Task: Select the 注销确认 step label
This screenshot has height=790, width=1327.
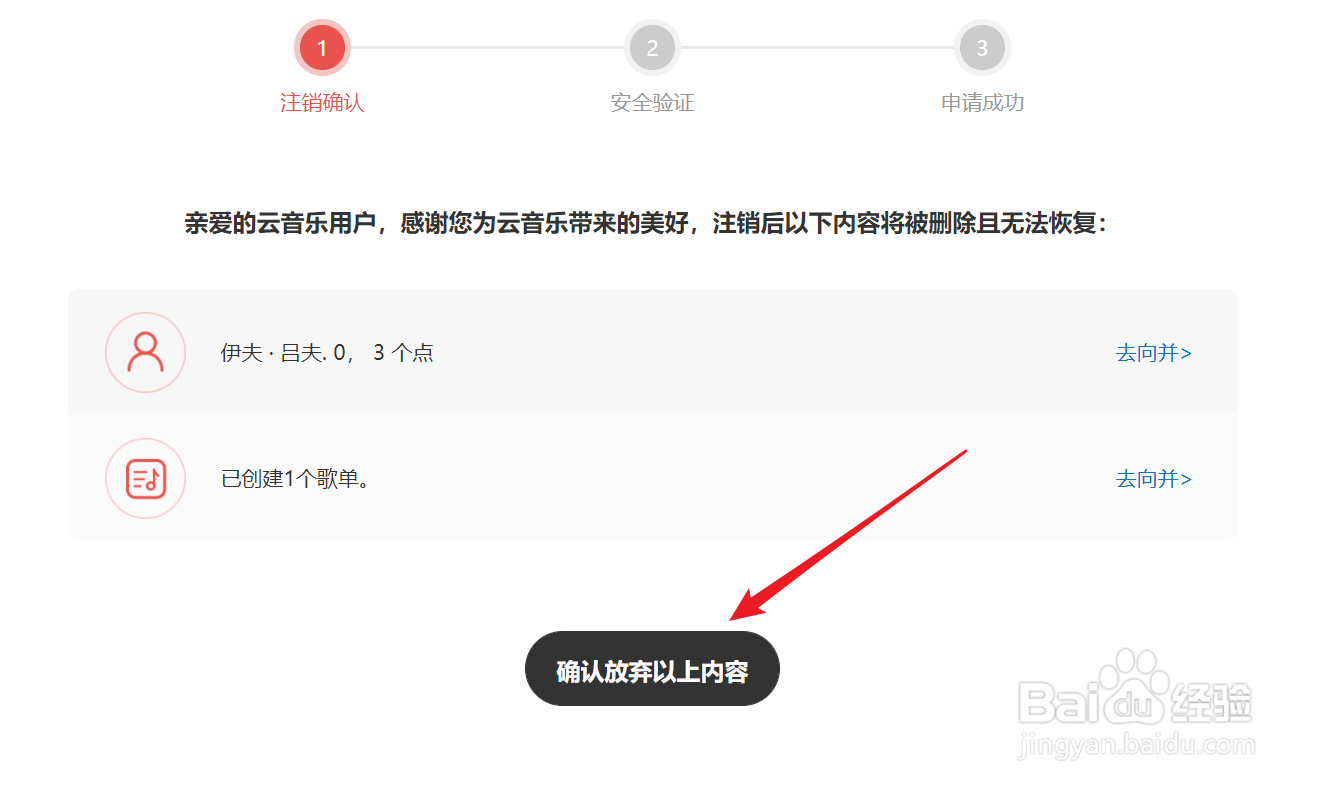Action: point(322,103)
